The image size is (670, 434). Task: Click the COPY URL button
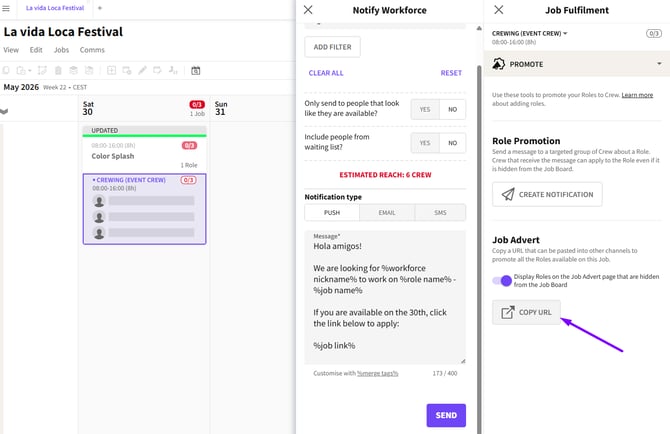pos(526,312)
